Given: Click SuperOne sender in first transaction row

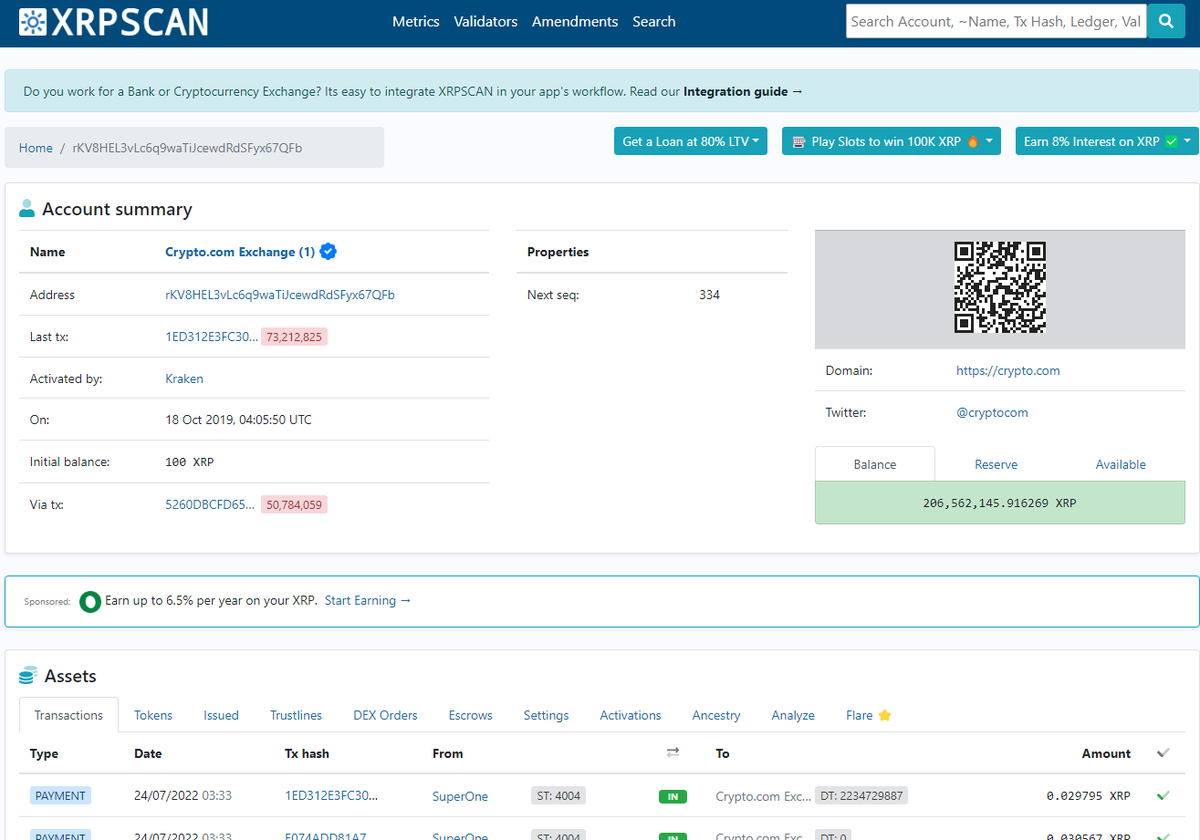Looking at the screenshot, I should [460, 796].
